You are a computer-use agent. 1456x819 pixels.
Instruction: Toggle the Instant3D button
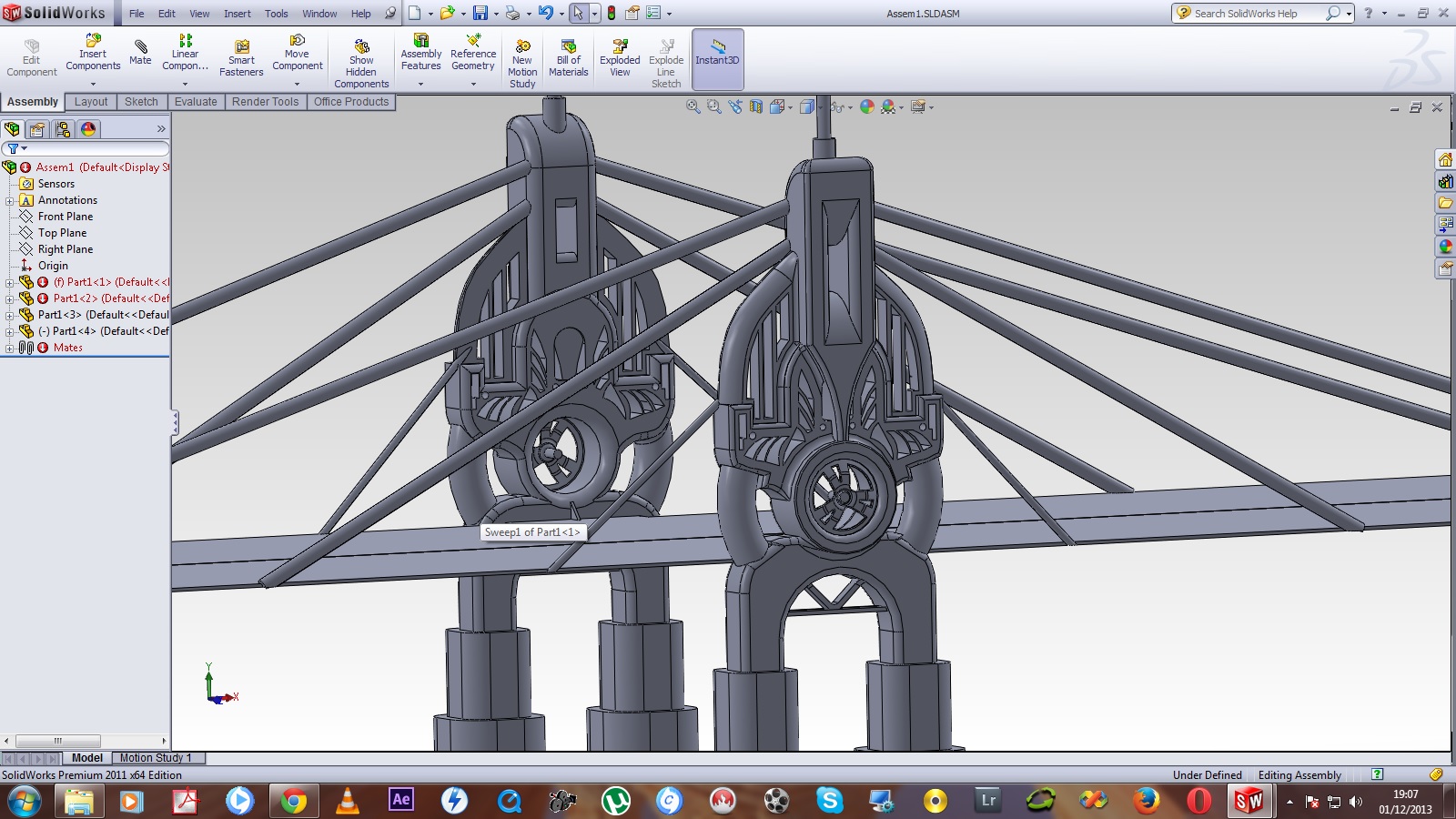(x=718, y=58)
